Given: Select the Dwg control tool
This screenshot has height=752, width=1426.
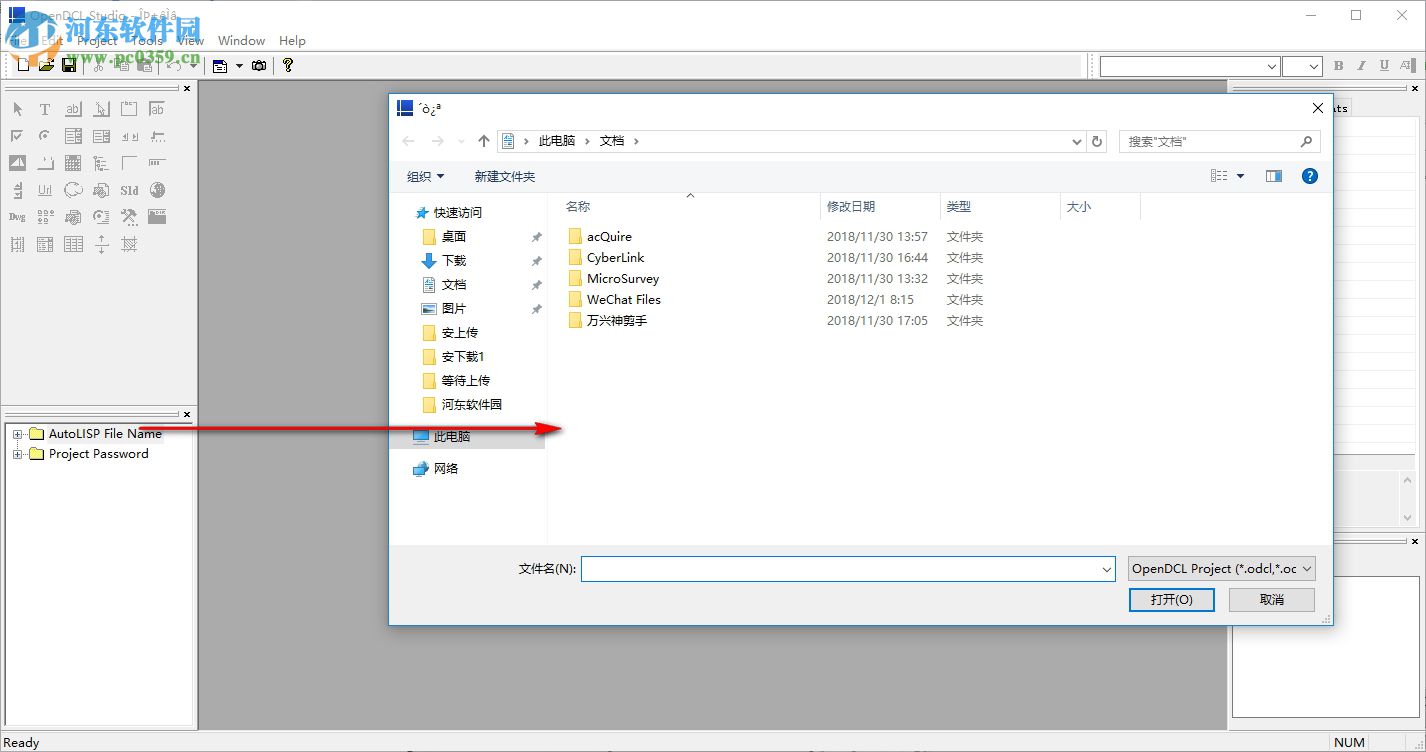Looking at the screenshot, I should coord(18,216).
